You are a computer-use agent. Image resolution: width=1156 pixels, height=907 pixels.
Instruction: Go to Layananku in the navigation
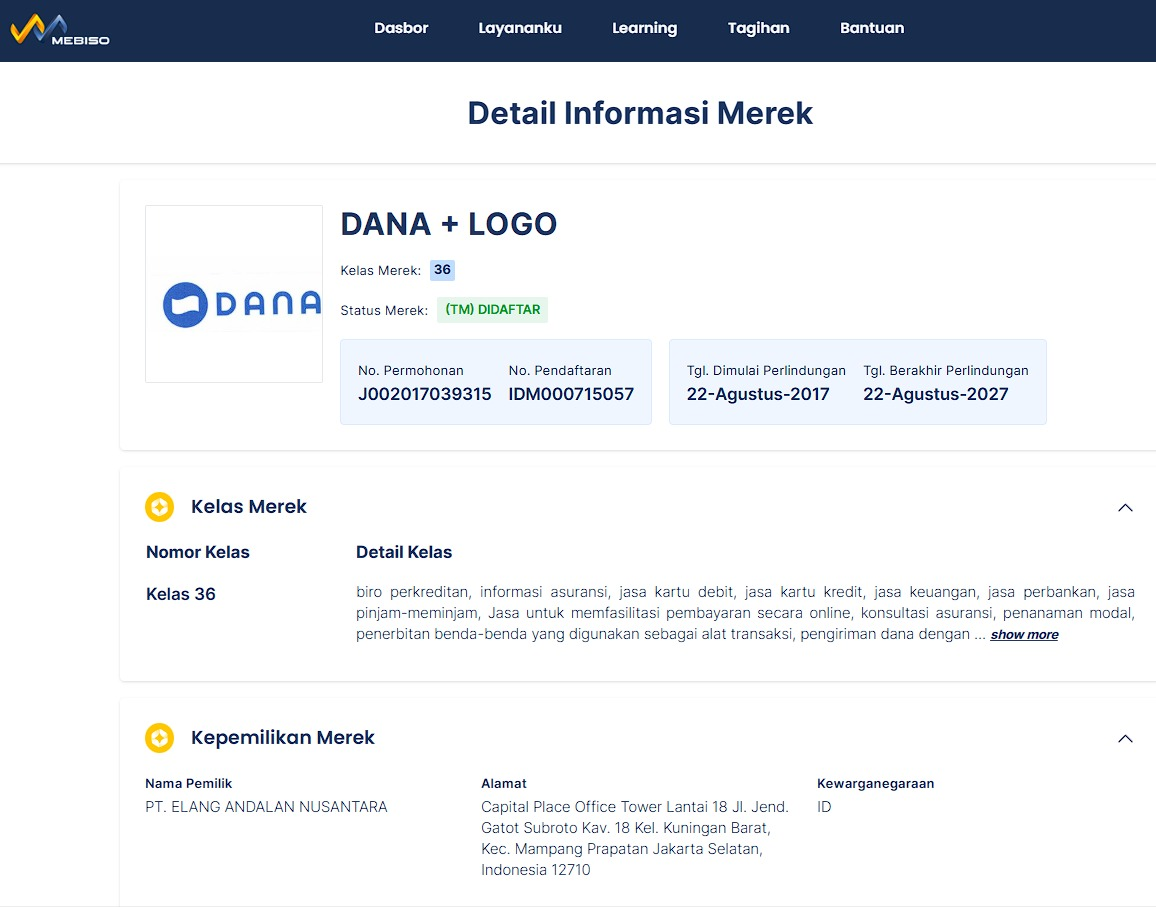pyautogui.click(x=520, y=28)
